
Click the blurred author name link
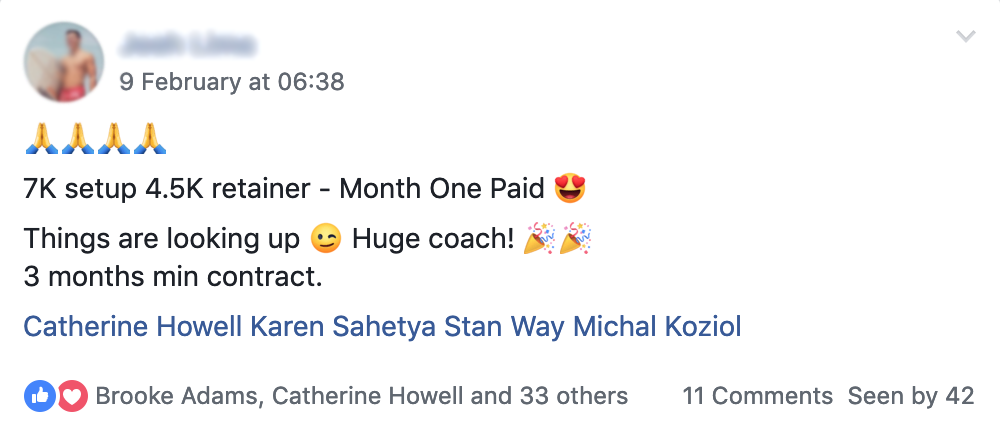187,44
